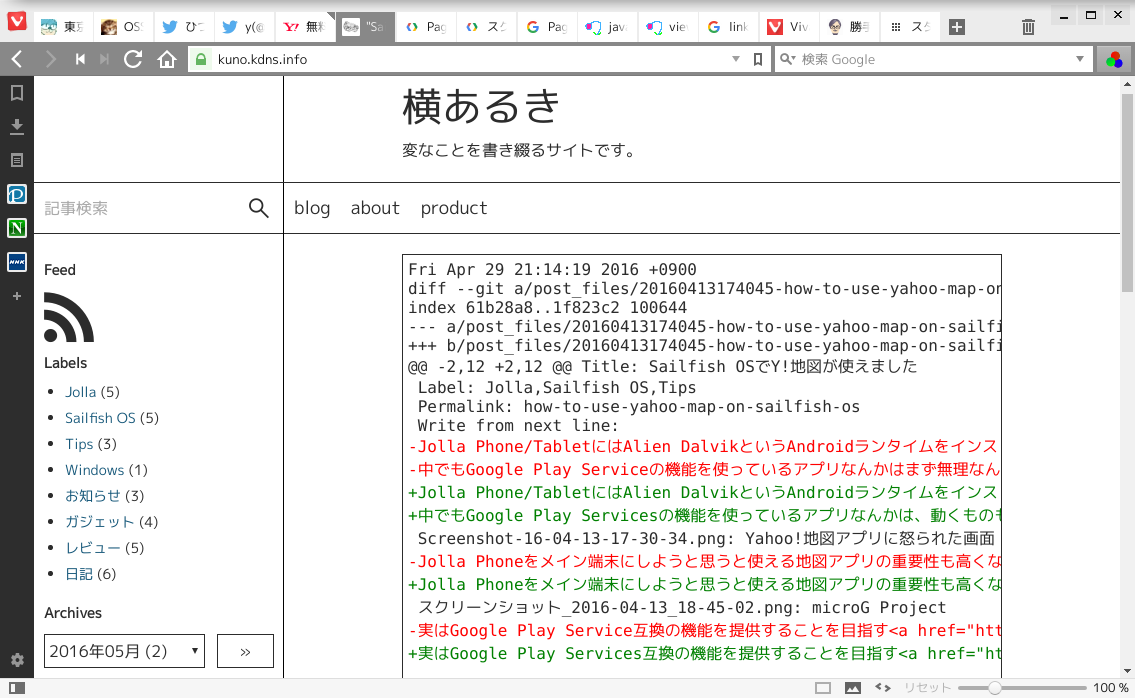Switch to the Viv Vivaldi tab

[x=788, y=27]
